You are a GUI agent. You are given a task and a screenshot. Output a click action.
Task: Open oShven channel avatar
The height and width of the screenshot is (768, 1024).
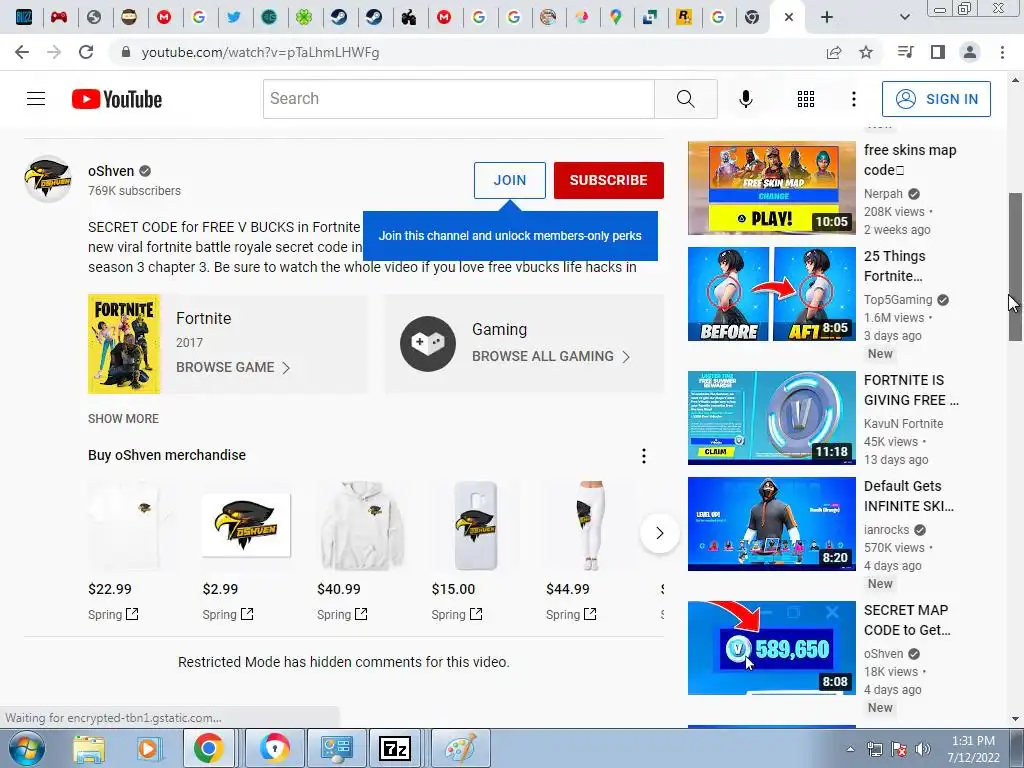coord(48,179)
